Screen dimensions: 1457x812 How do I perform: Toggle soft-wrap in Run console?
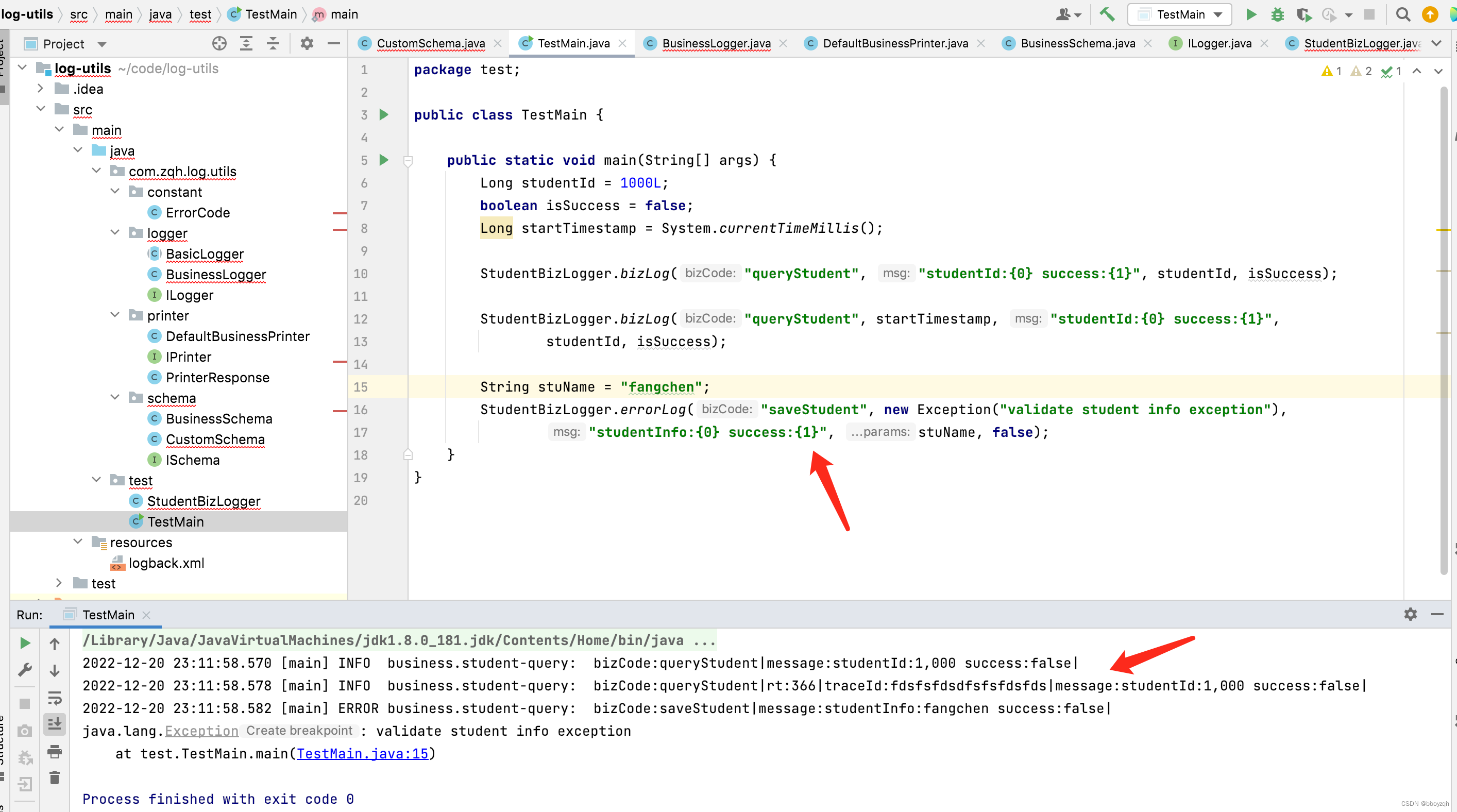(x=54, y=698)
